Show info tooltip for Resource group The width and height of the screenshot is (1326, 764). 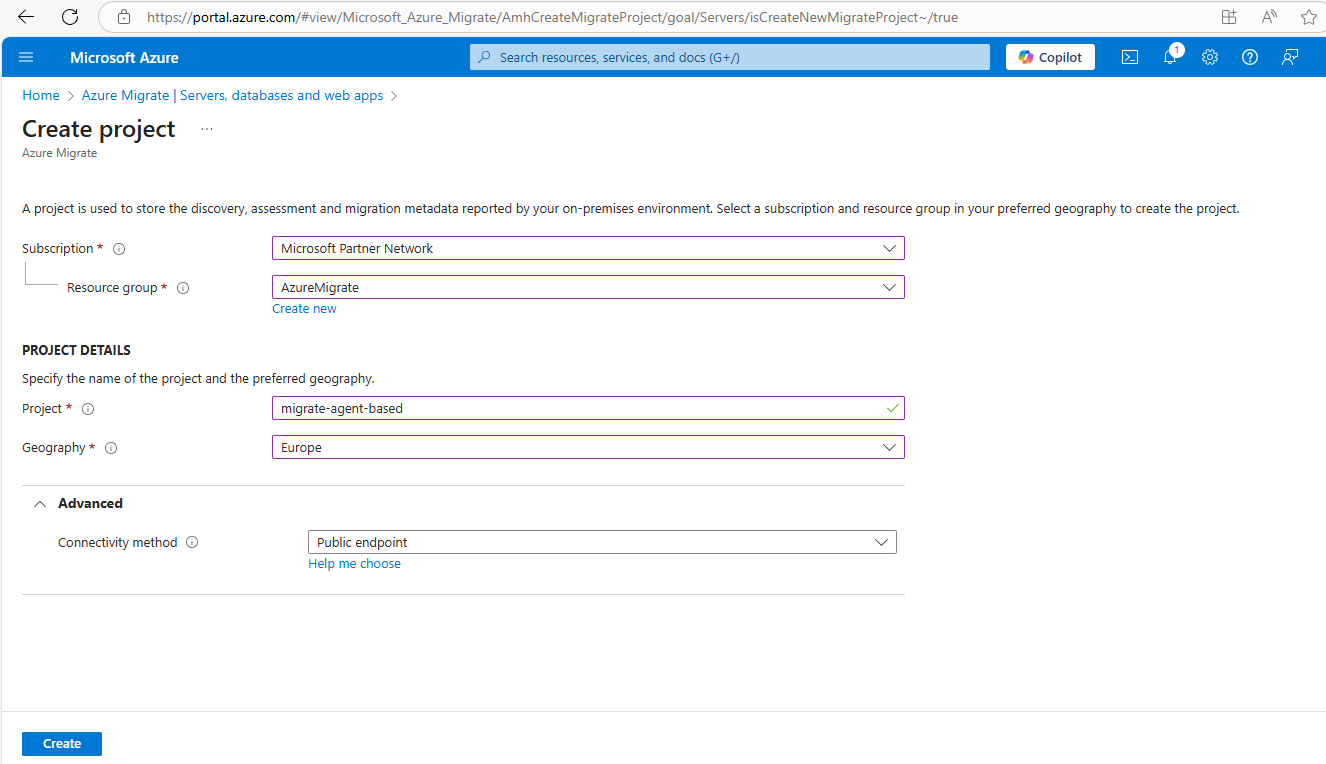click(183, 288)
